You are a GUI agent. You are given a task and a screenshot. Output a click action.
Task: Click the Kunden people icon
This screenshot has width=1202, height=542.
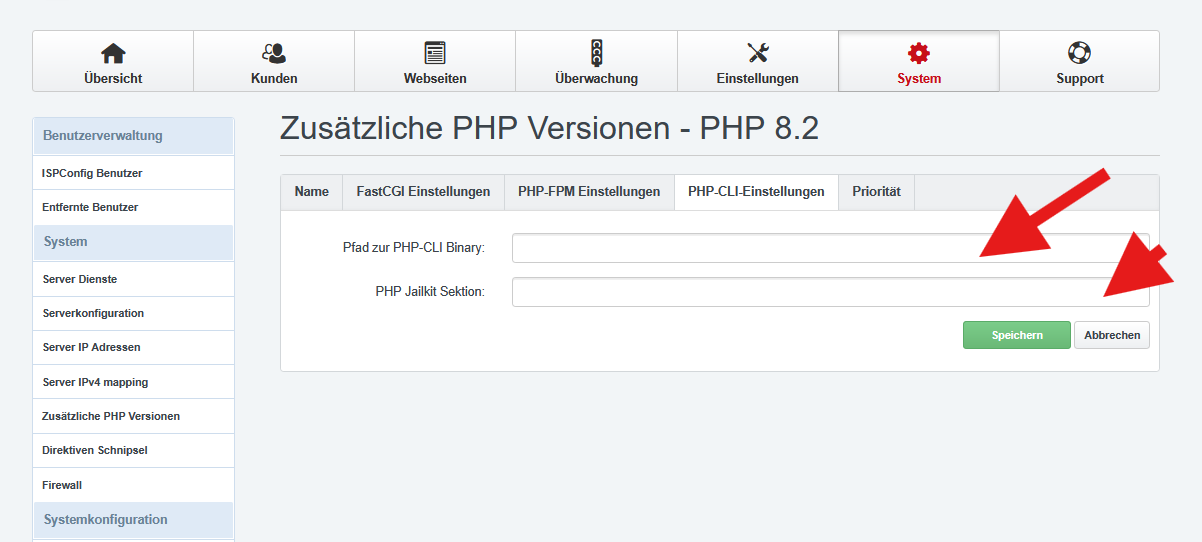(x=274, y=53)
